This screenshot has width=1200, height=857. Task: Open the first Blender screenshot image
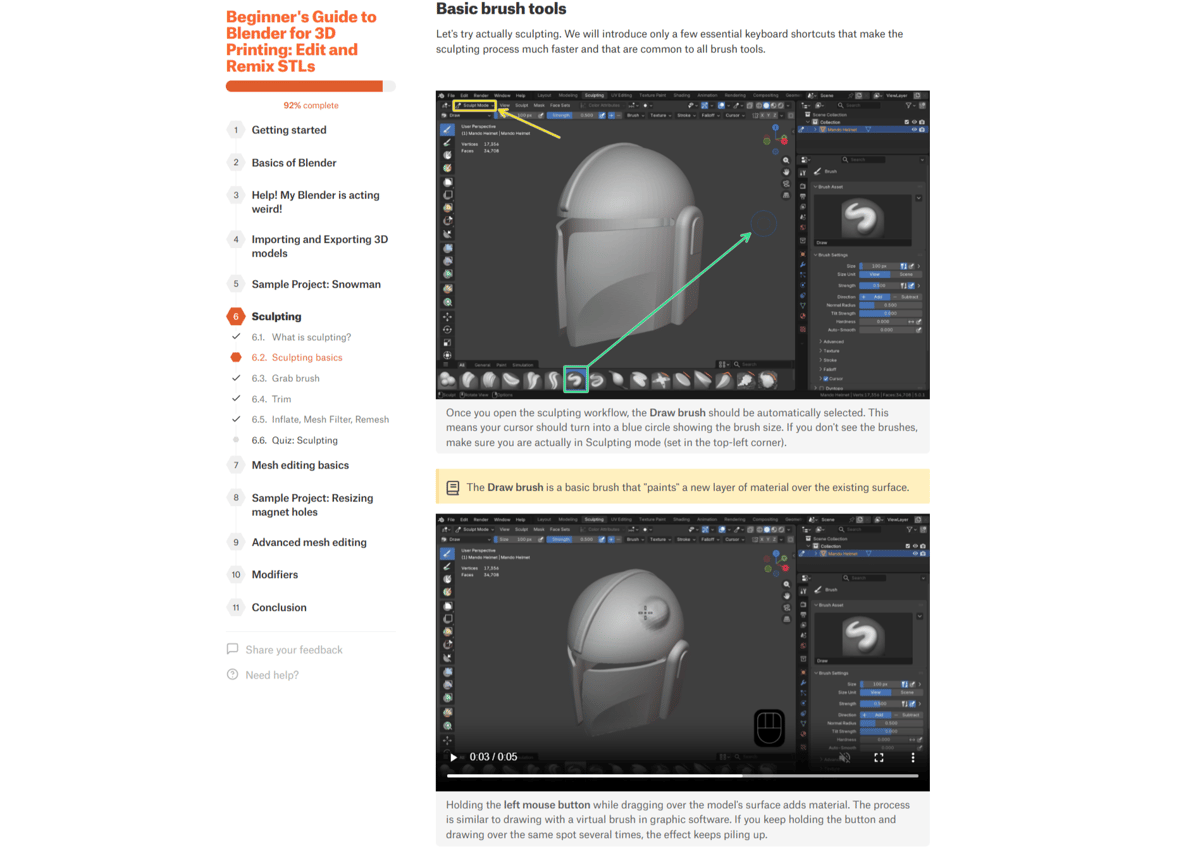[x=682, y=245]
